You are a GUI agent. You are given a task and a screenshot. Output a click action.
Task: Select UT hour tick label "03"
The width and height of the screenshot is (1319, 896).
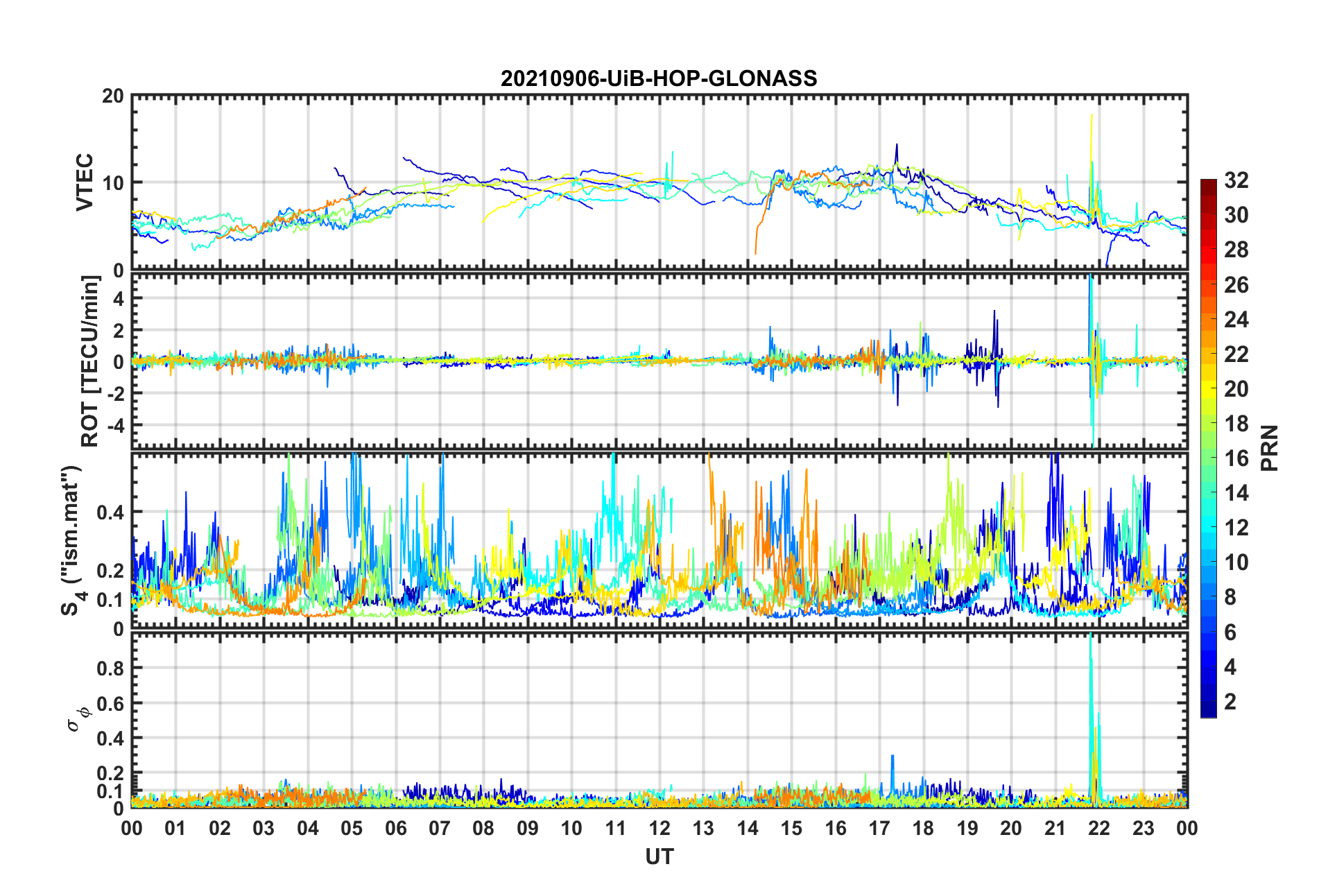(x=264, y=828)
